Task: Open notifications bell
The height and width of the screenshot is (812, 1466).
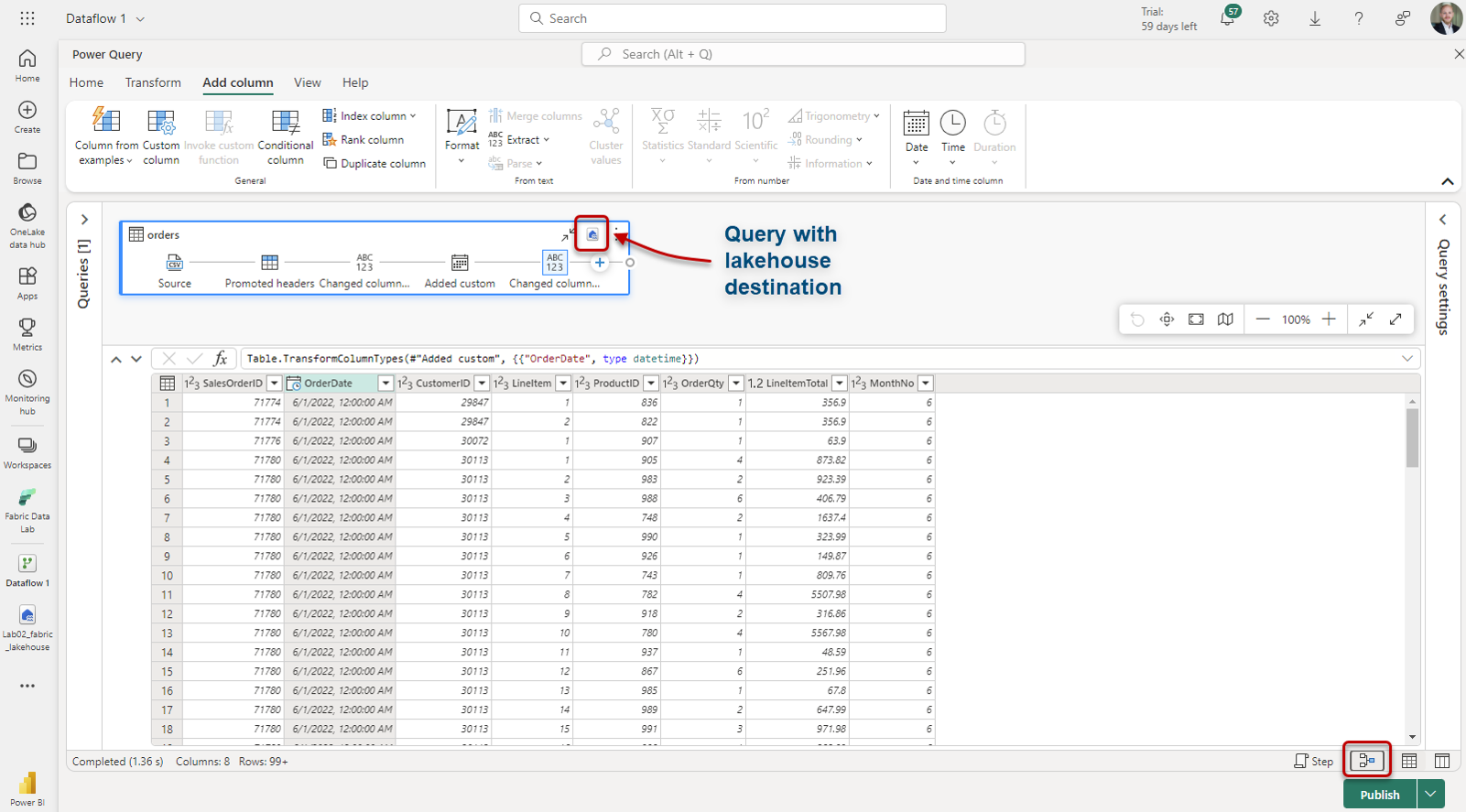Action: (1228, 18)
